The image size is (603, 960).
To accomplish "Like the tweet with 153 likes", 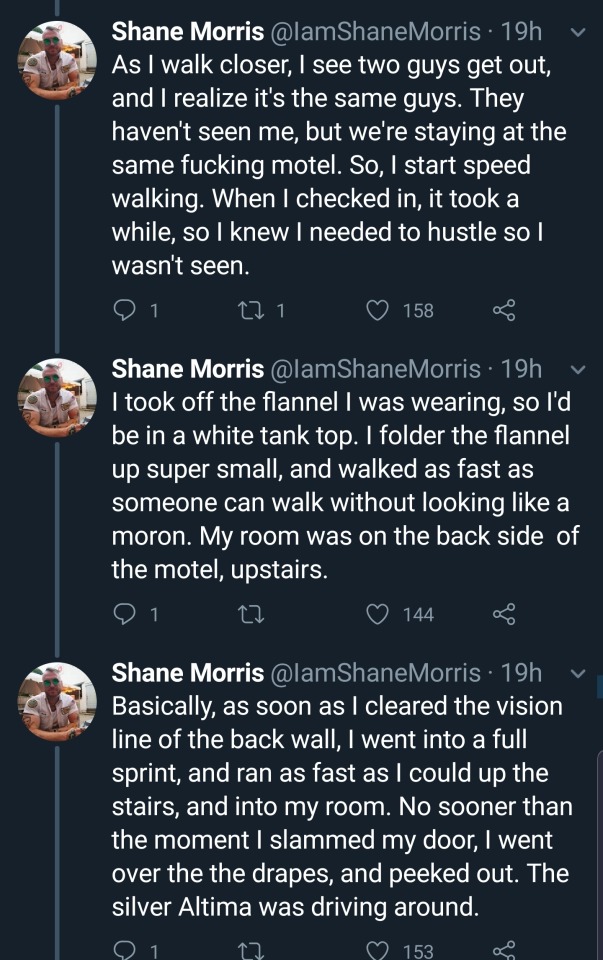I will 377,950.
